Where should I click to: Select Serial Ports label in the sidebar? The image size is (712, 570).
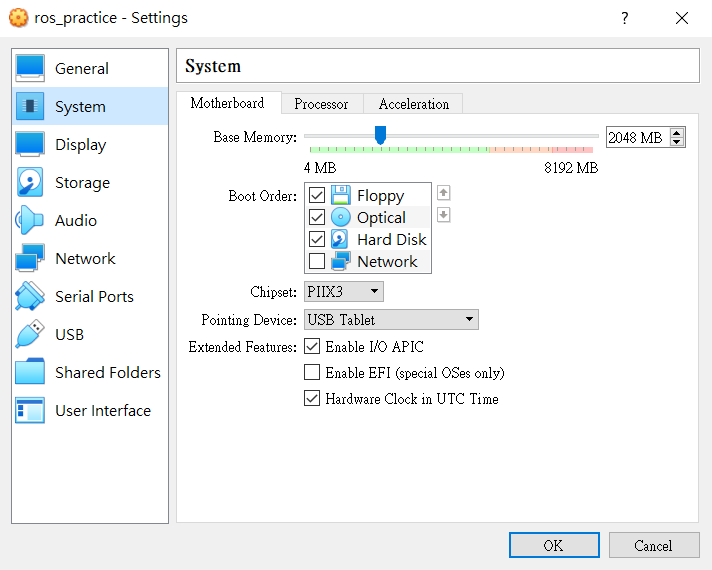94,297
